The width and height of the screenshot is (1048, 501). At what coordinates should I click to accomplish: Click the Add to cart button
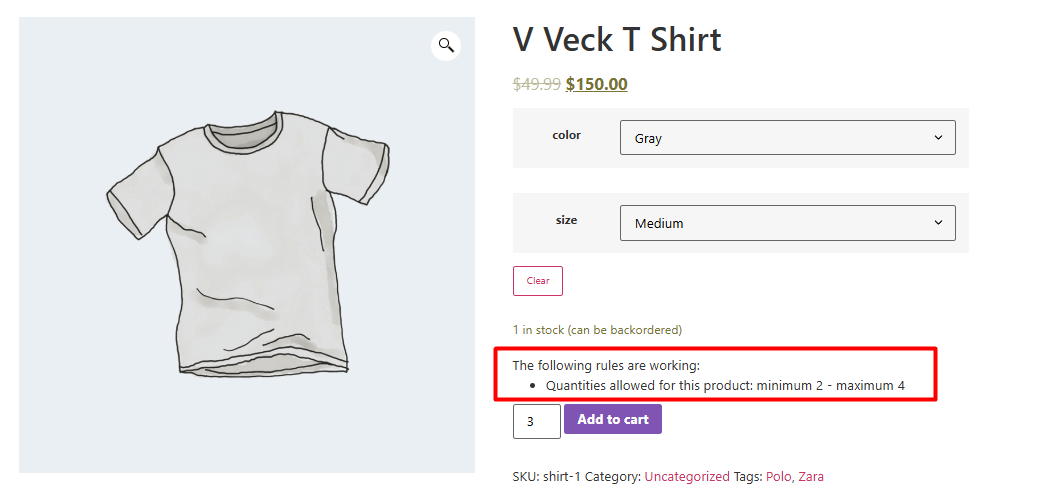point(612,419)
